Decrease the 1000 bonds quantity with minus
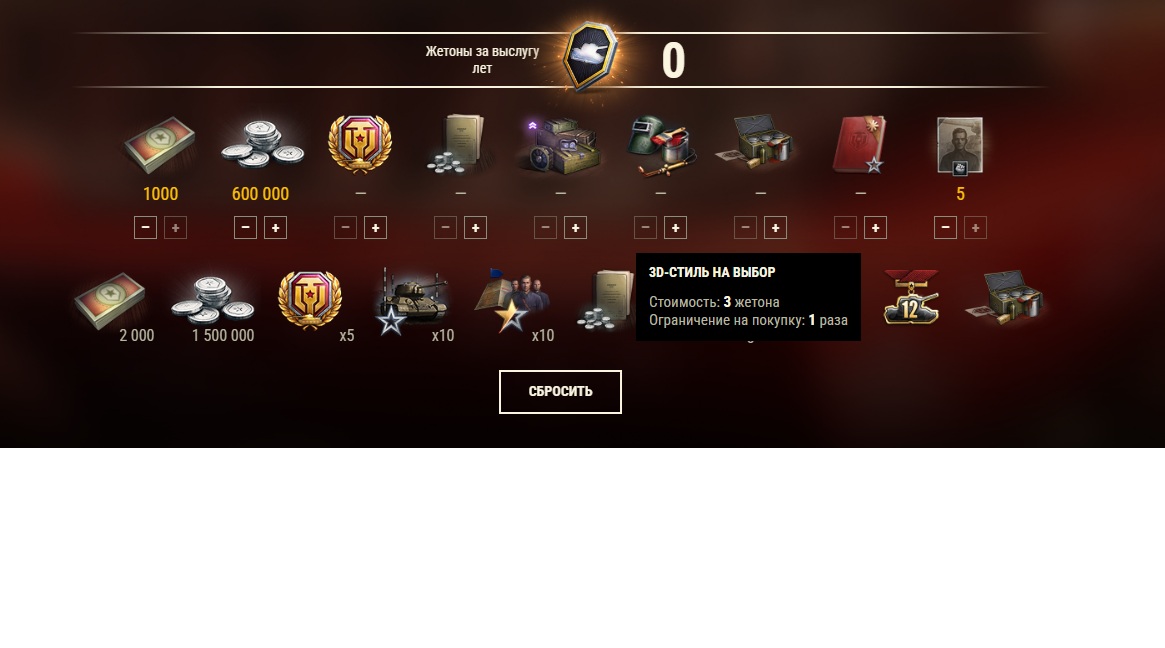 145,227
